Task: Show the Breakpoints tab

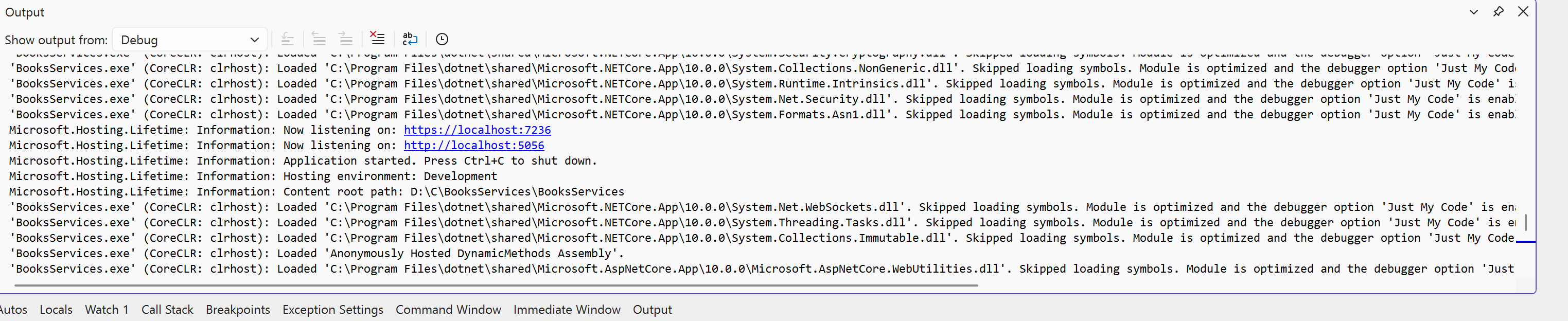Action: (x=237, y=310)
